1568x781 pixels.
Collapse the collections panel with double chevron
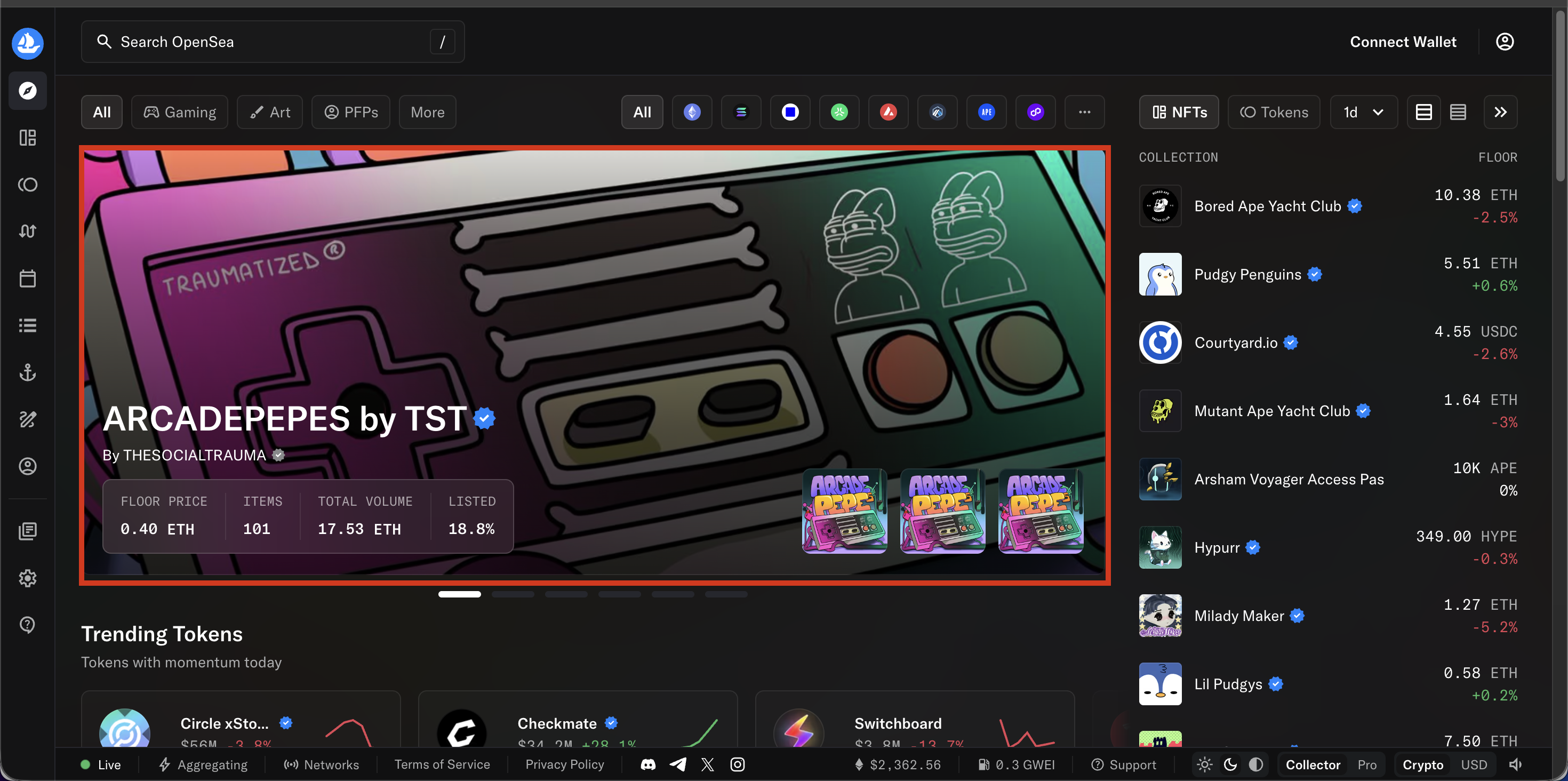pyautogui.click(x=1500, y=112)
